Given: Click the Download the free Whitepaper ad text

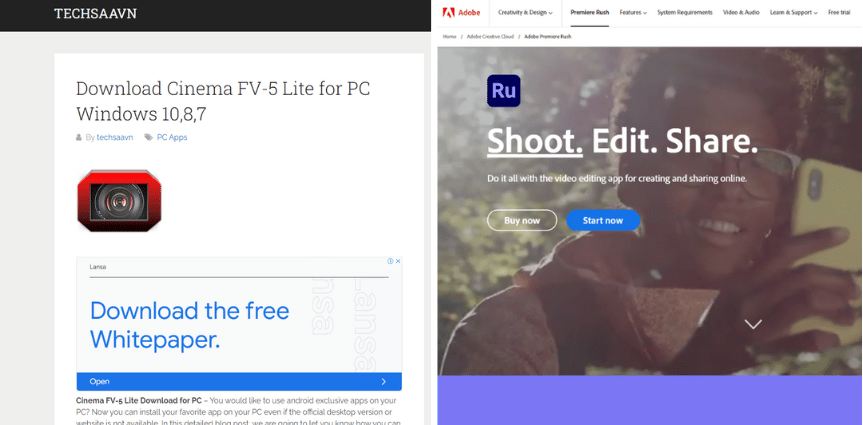Looking at the screenshot, I should click(189, 325).
